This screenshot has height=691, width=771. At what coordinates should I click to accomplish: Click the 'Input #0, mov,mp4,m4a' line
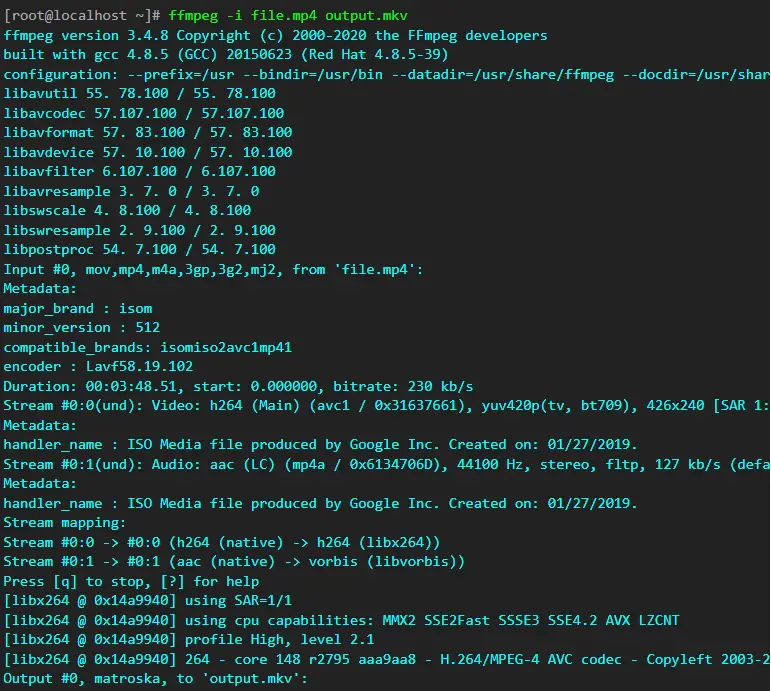213,269
